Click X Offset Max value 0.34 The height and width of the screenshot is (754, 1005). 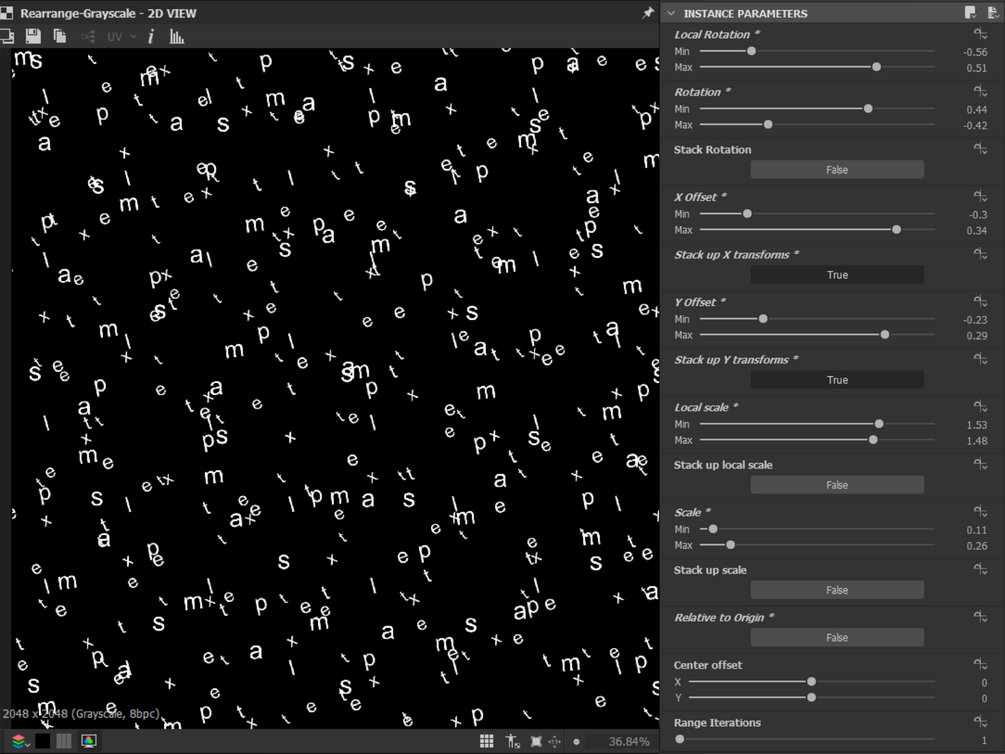977,231
